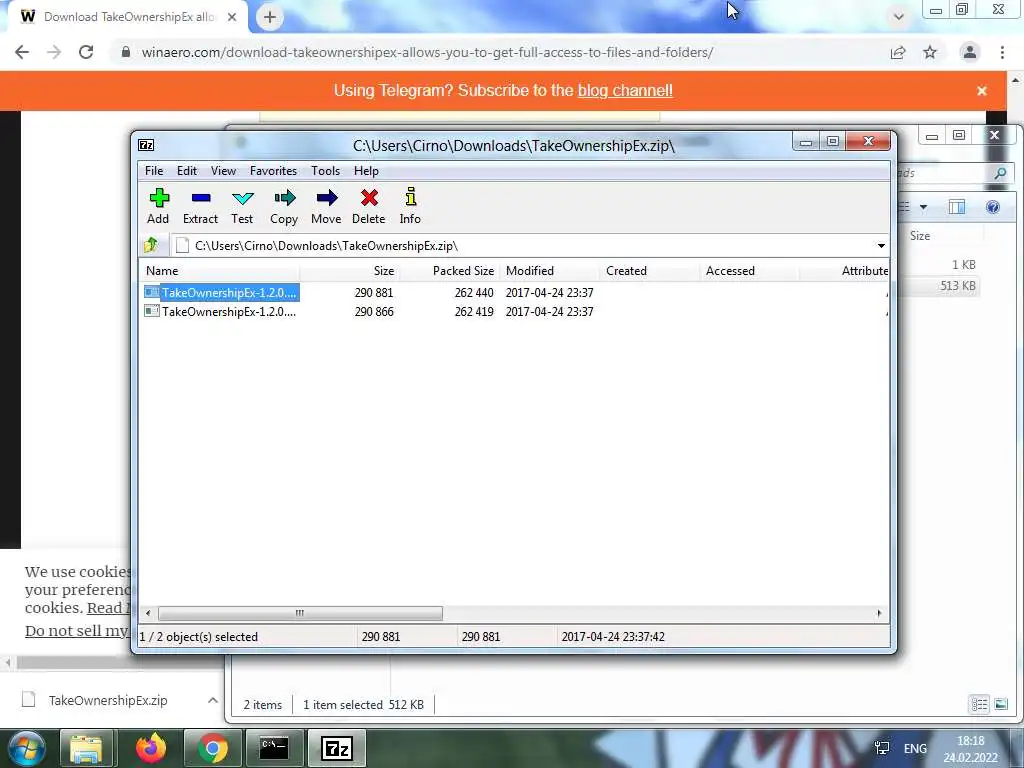Open the Explorer view options dropdown
The height and width of the screenshot is (768, 1024).
(x=923, y=207)
